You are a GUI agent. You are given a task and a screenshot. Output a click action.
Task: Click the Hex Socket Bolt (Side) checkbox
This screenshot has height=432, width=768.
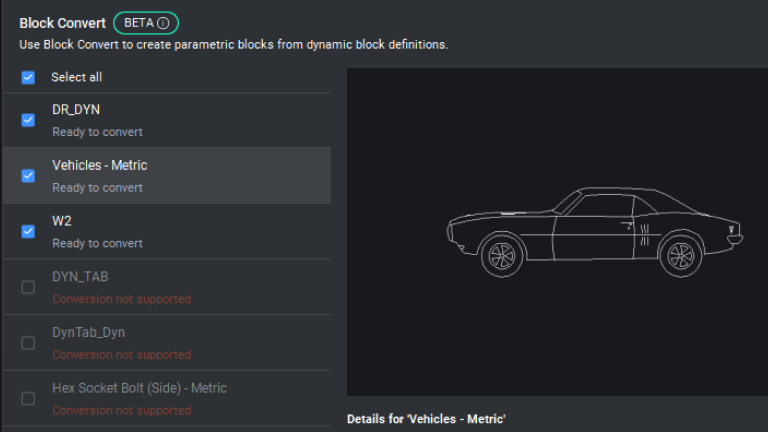(28, 399)
